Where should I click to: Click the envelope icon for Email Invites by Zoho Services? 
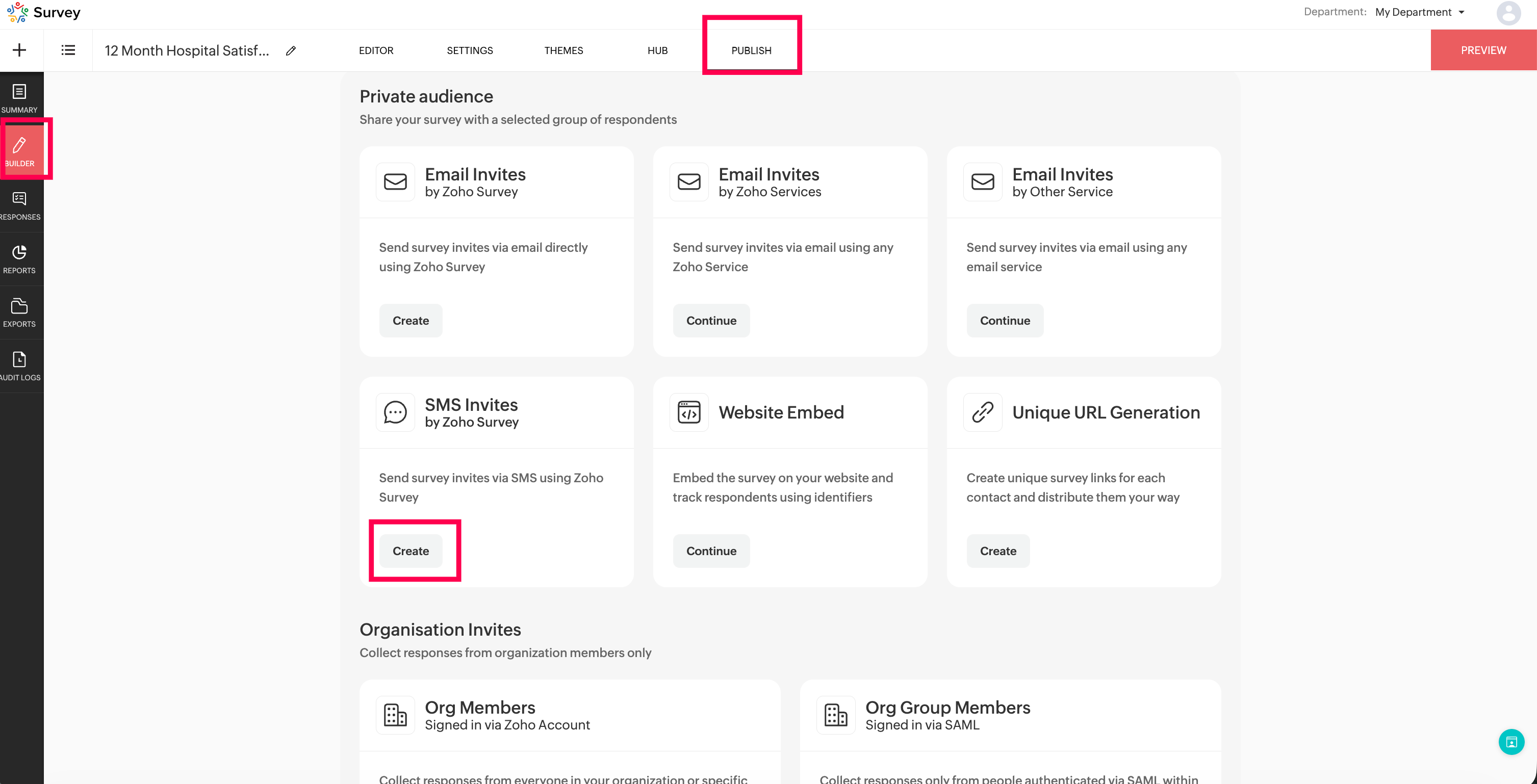tap(688, 182)
